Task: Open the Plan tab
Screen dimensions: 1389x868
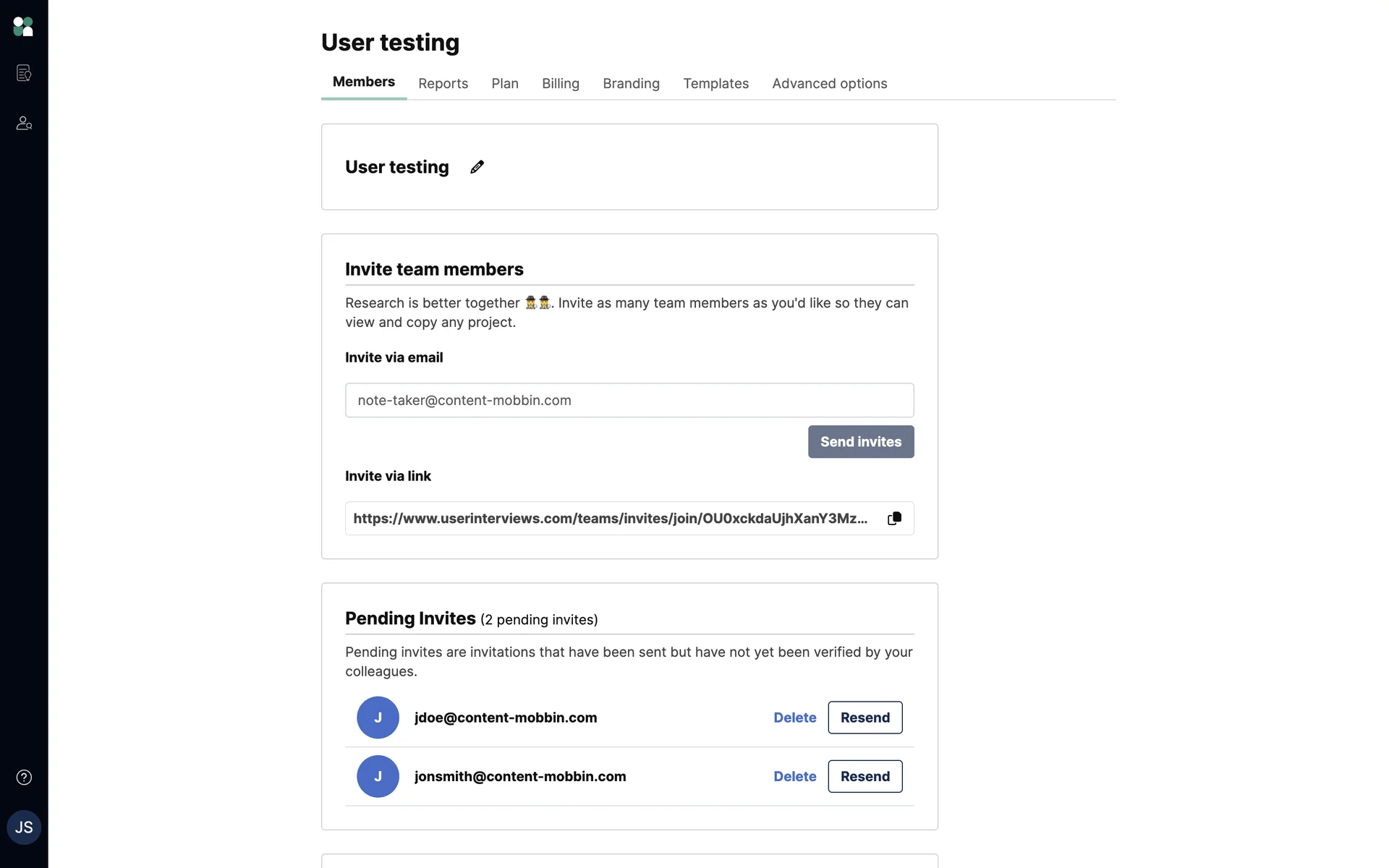Action: (505, 84)
